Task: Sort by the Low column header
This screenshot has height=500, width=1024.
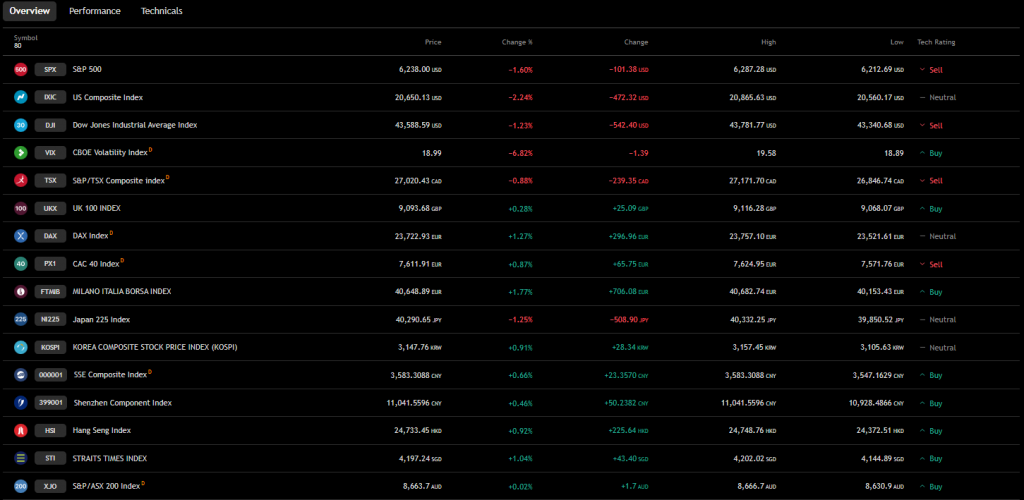Action: tap(897, 42)
